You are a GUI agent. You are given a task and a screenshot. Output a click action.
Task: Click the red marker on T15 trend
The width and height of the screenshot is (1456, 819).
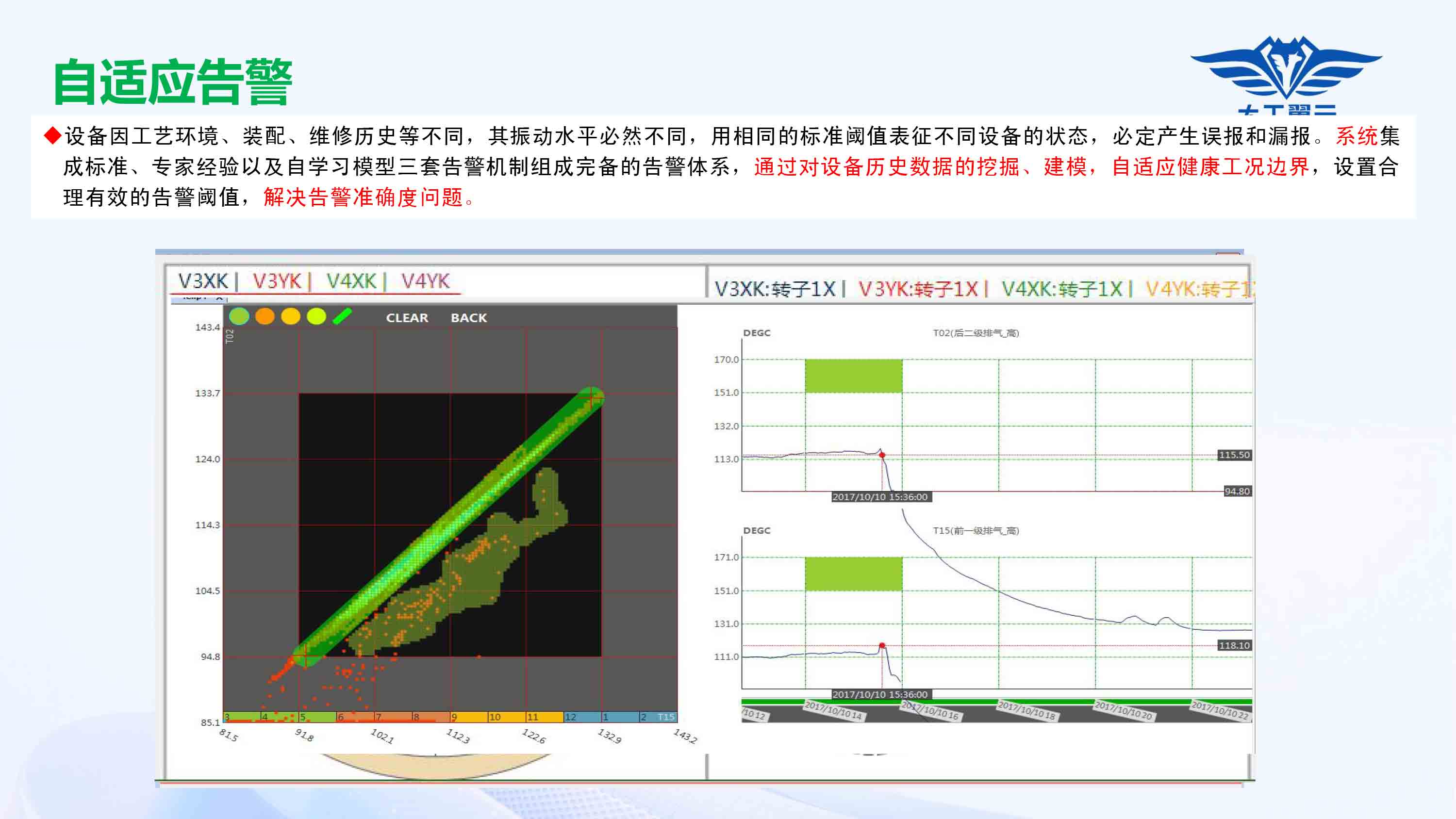(882, 645)
